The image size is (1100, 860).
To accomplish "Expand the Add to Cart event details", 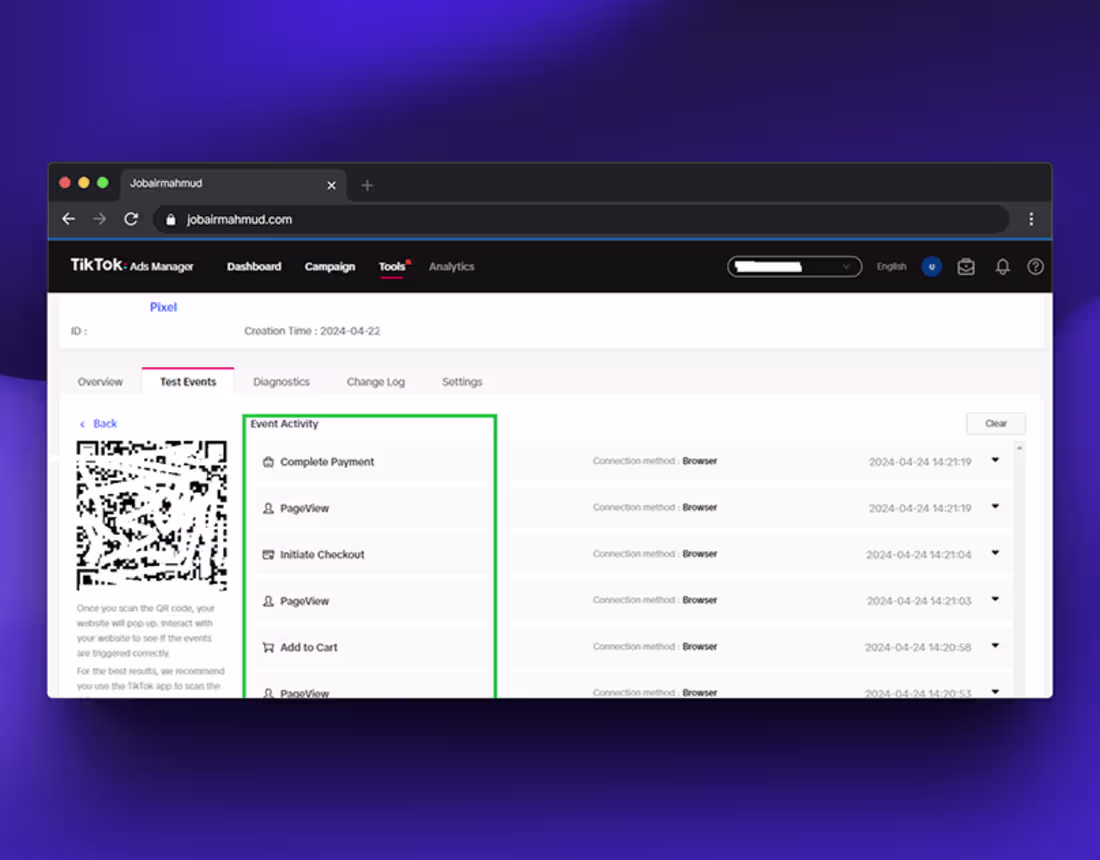I will click(x=994, y=646).
